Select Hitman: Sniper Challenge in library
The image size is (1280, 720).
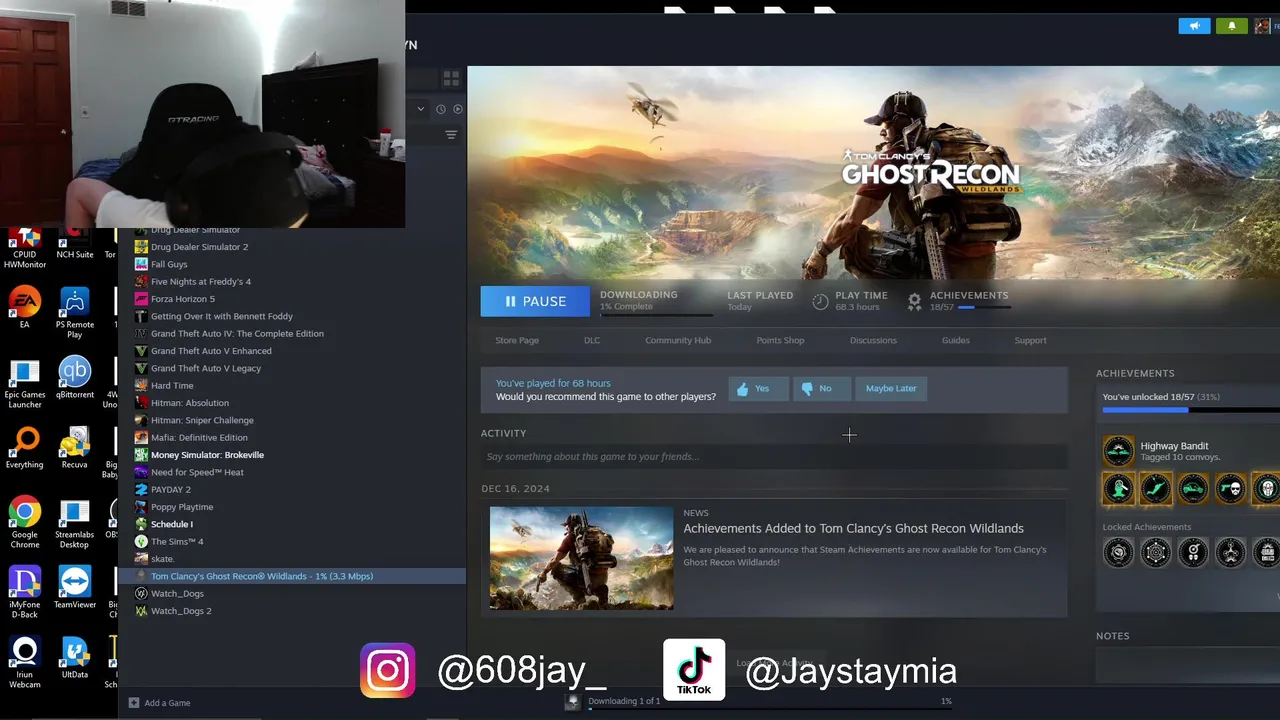202,420
